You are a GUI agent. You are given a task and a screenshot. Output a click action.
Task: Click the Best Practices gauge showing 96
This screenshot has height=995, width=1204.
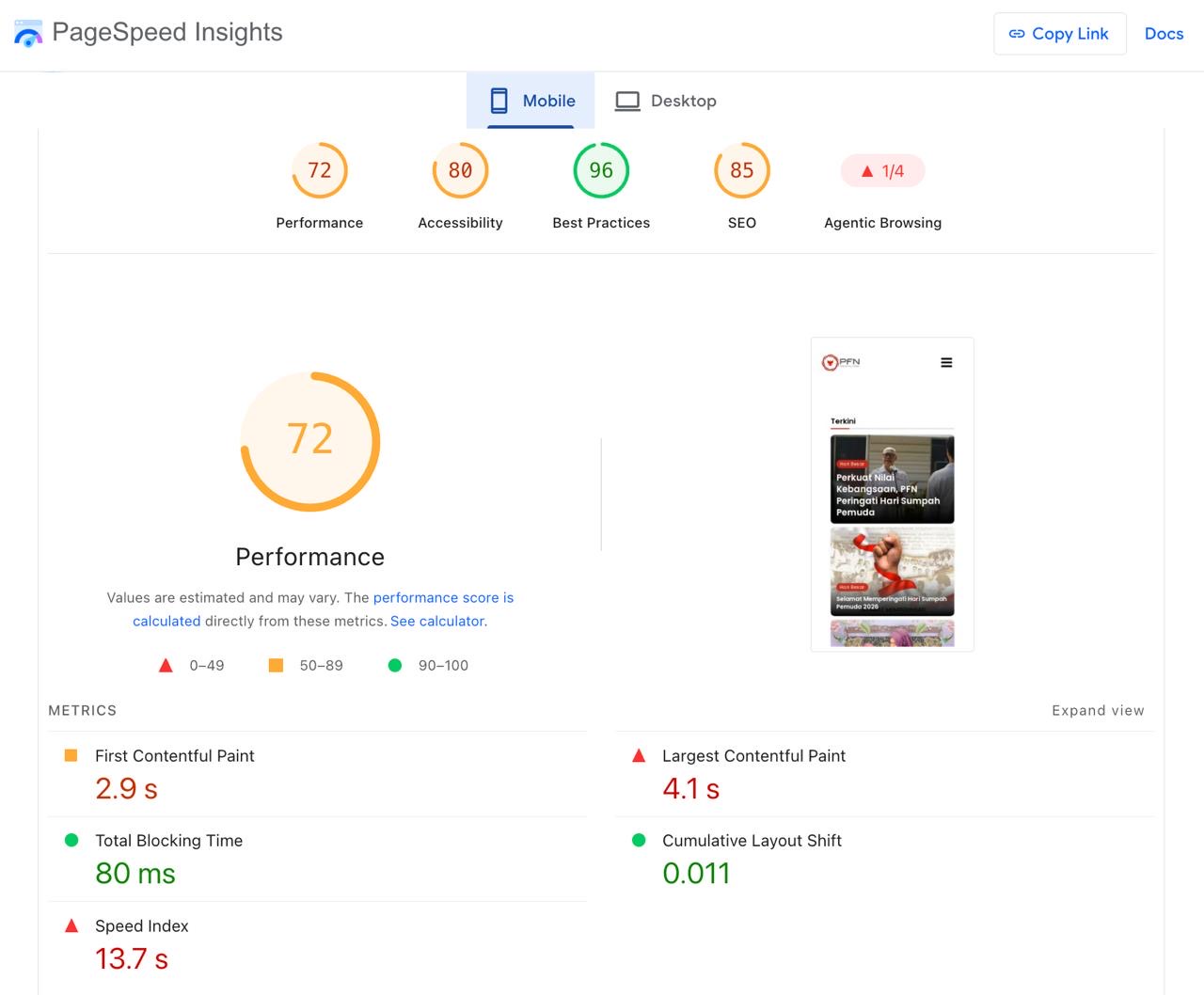[x=601, y=170]
